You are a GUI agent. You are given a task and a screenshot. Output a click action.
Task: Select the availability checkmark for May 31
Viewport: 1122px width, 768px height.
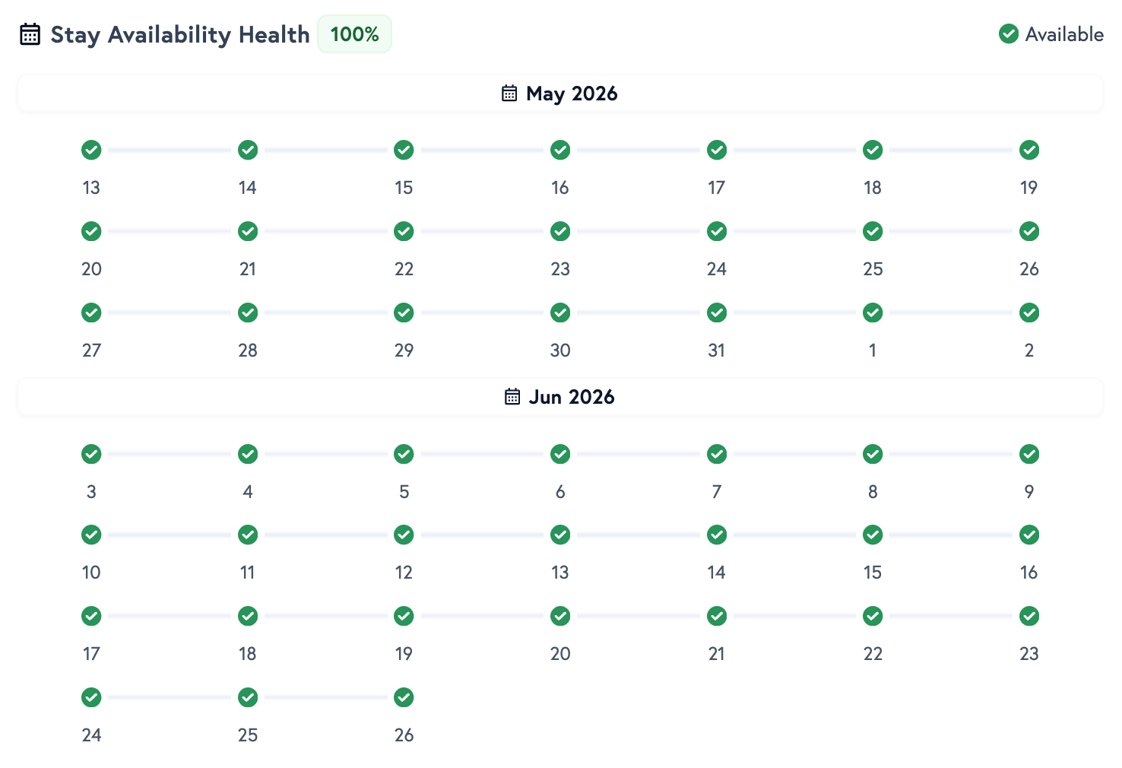click(716, 312)
